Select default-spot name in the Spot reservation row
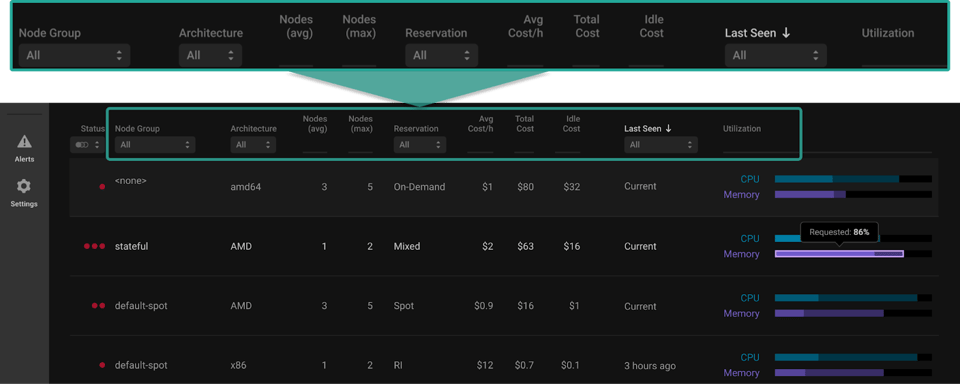 [141, 306]
